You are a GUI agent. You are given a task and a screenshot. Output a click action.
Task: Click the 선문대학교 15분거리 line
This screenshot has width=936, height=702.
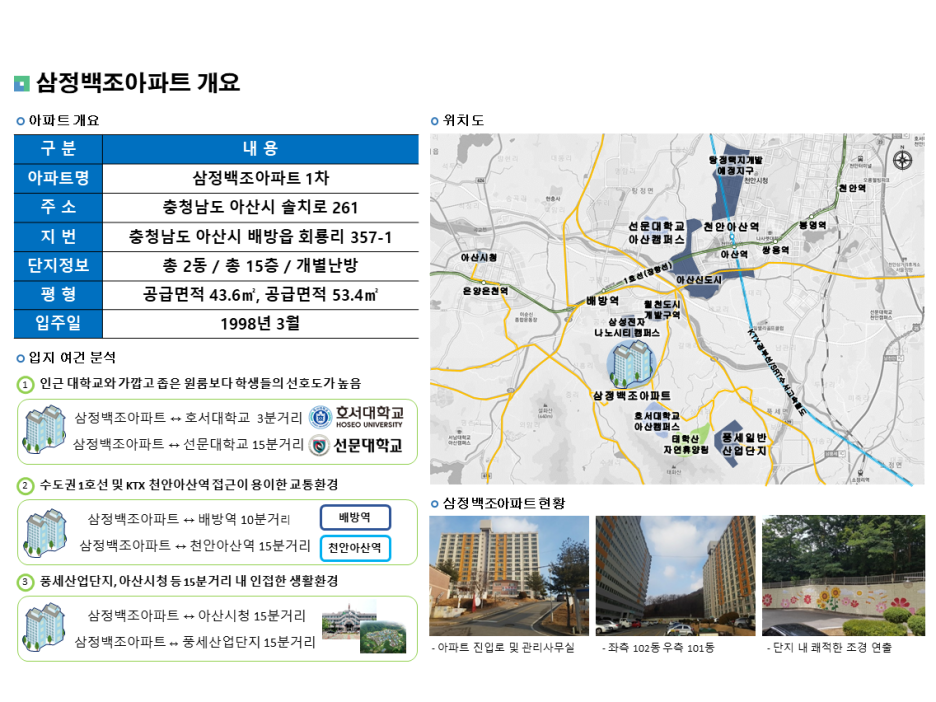coord(189,444)
